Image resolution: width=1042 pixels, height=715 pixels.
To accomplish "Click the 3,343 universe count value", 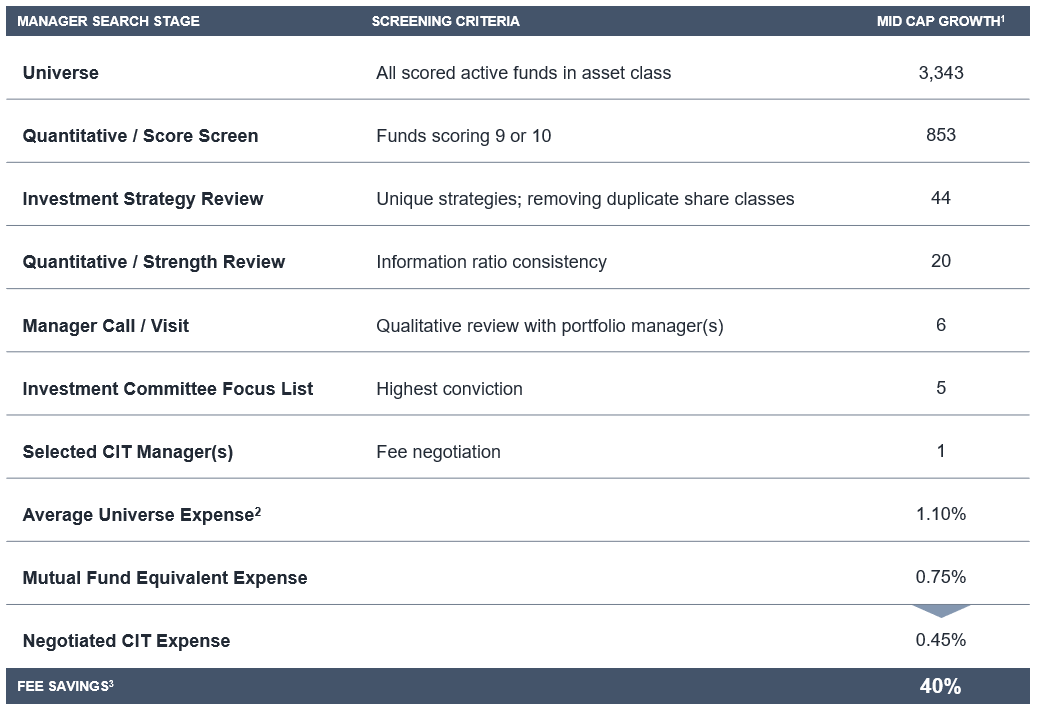I will point(941,72).
